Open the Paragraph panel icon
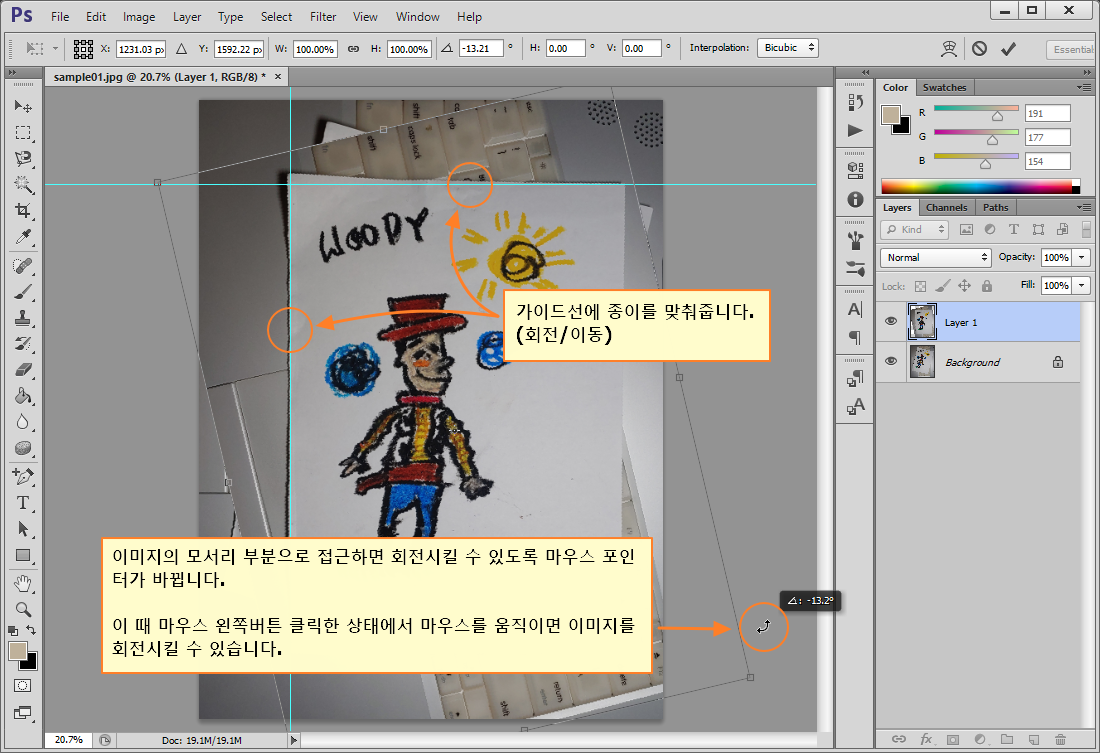 855,338
